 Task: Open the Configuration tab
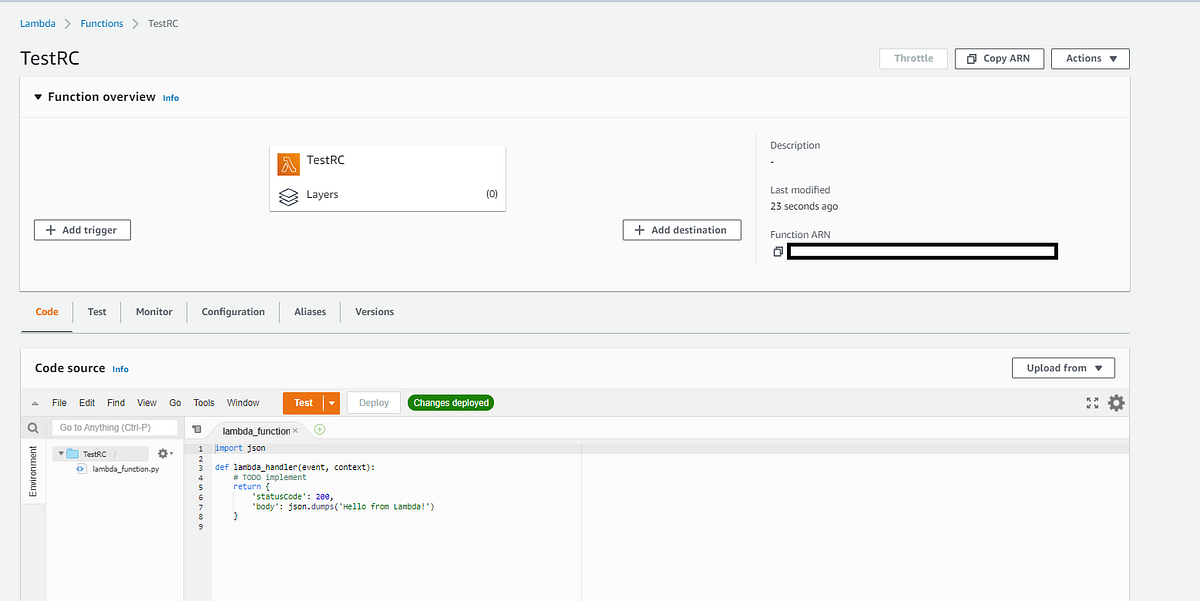[x=233, y=312]
